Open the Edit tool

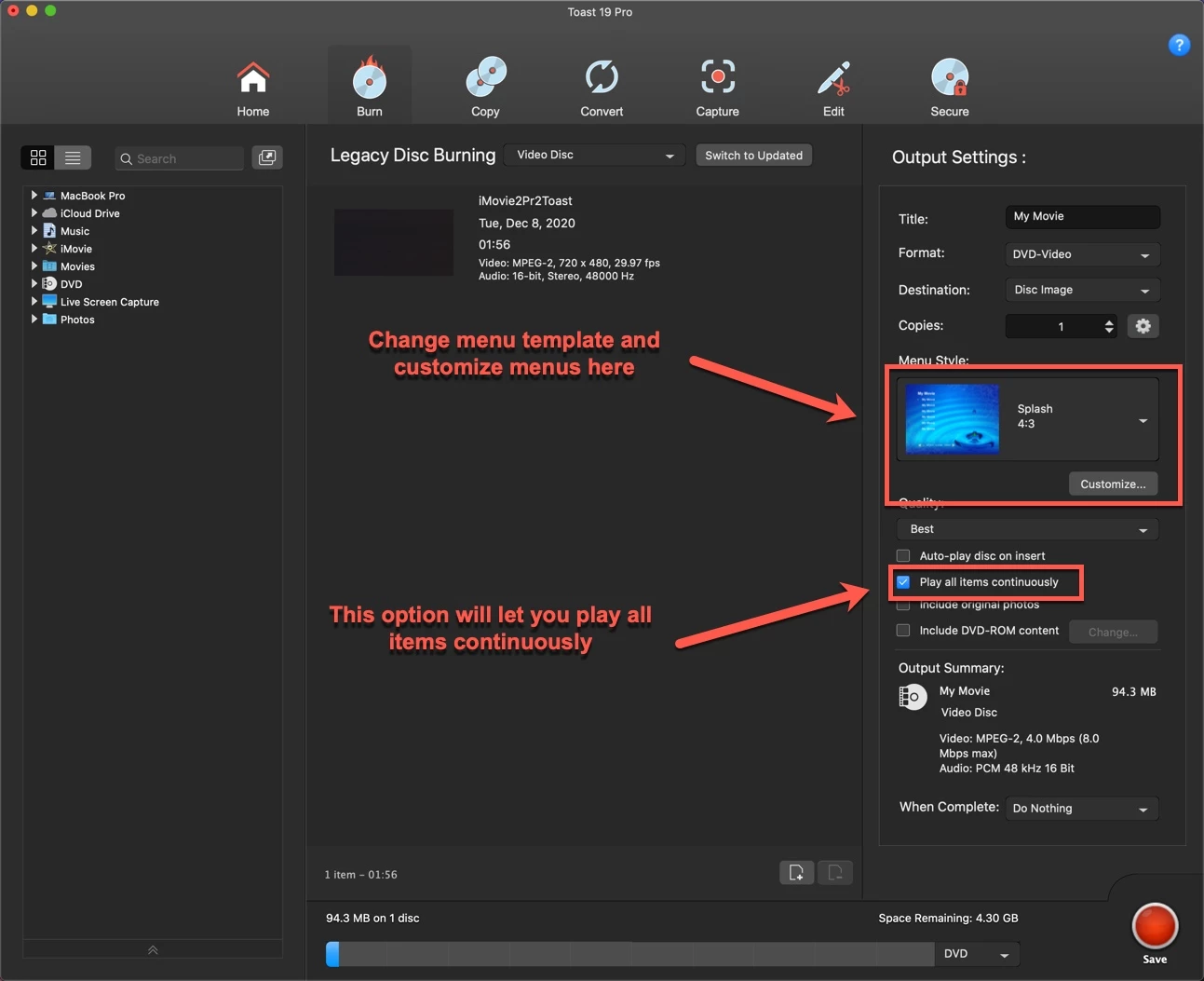coord(833,89)
